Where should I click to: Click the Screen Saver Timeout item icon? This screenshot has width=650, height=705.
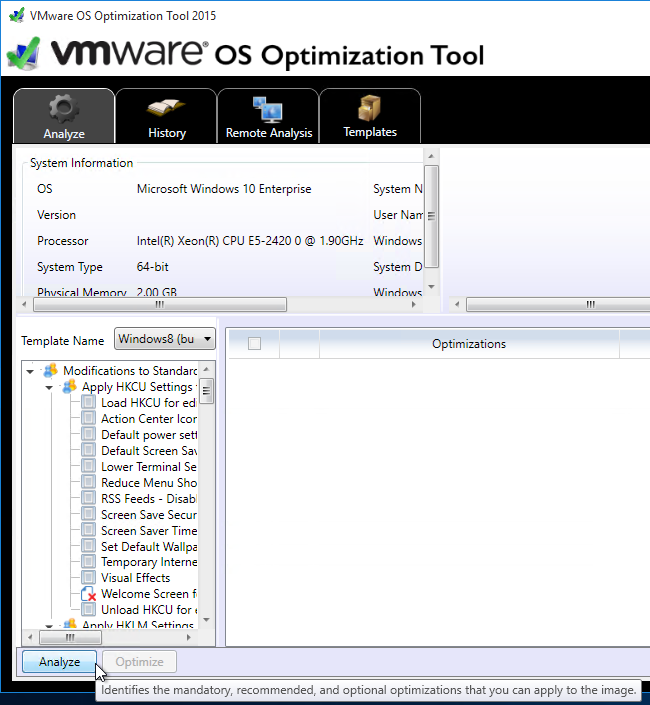click(x=89, y=530)
